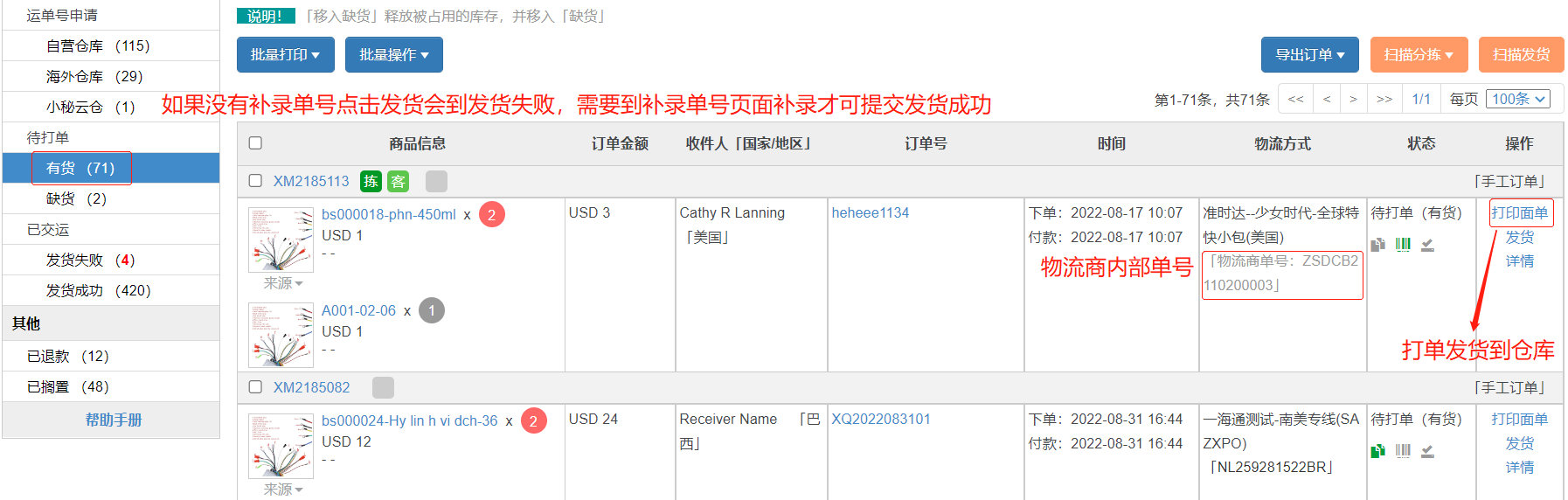Screen dimensions: 1568x500
Task: Select 发货失败 (4) in sidebar
Action: click(x=111, y=260)
